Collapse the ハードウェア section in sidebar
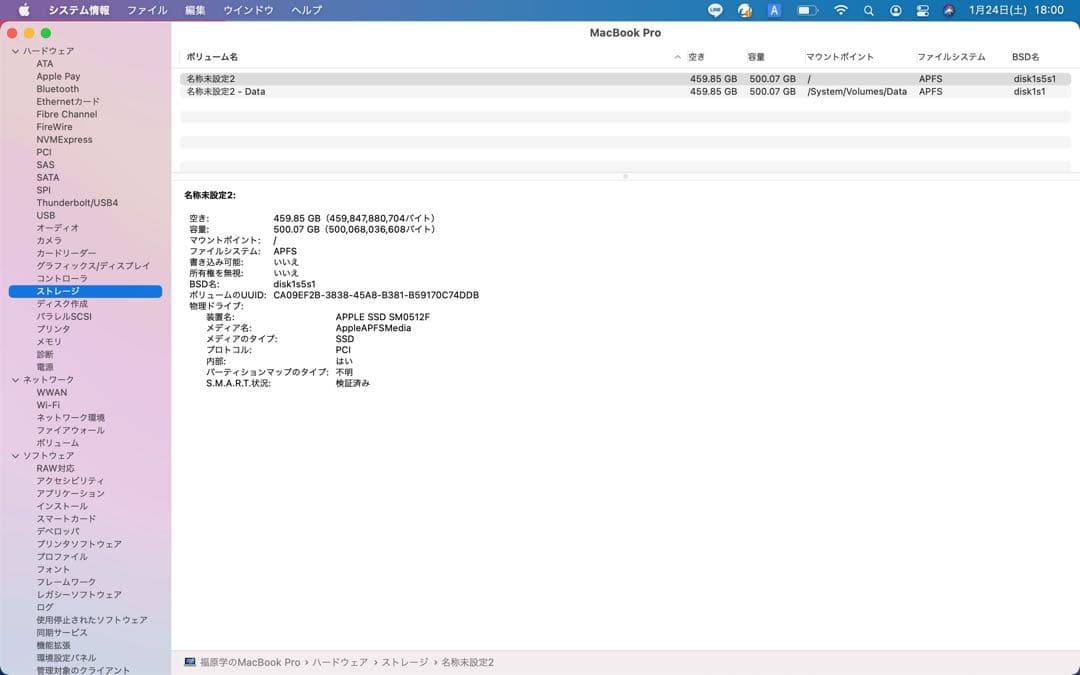The image size is (1080, 675). [x=16, y=50]
